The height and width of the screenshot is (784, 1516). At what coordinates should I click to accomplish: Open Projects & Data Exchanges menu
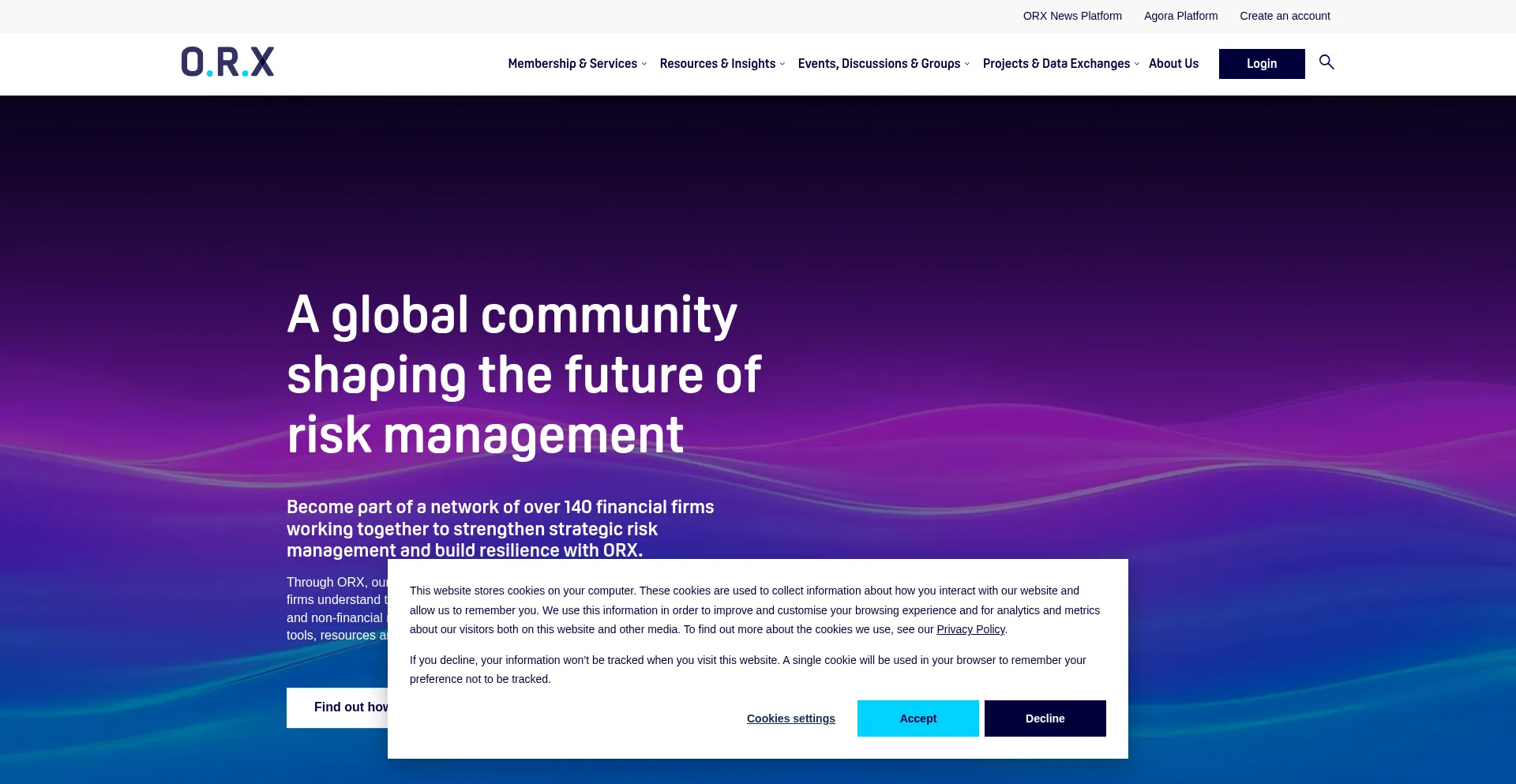click(1056, 64)
